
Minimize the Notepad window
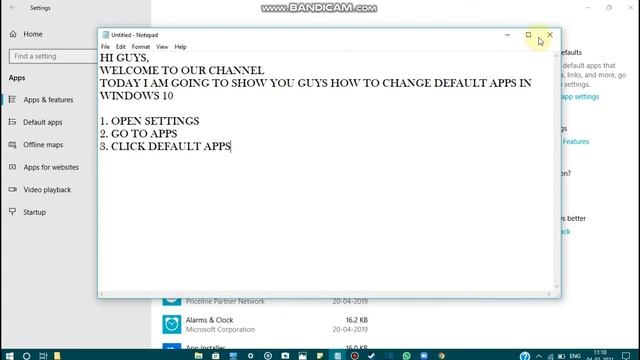pyautogui.click(x=507, y=35)
